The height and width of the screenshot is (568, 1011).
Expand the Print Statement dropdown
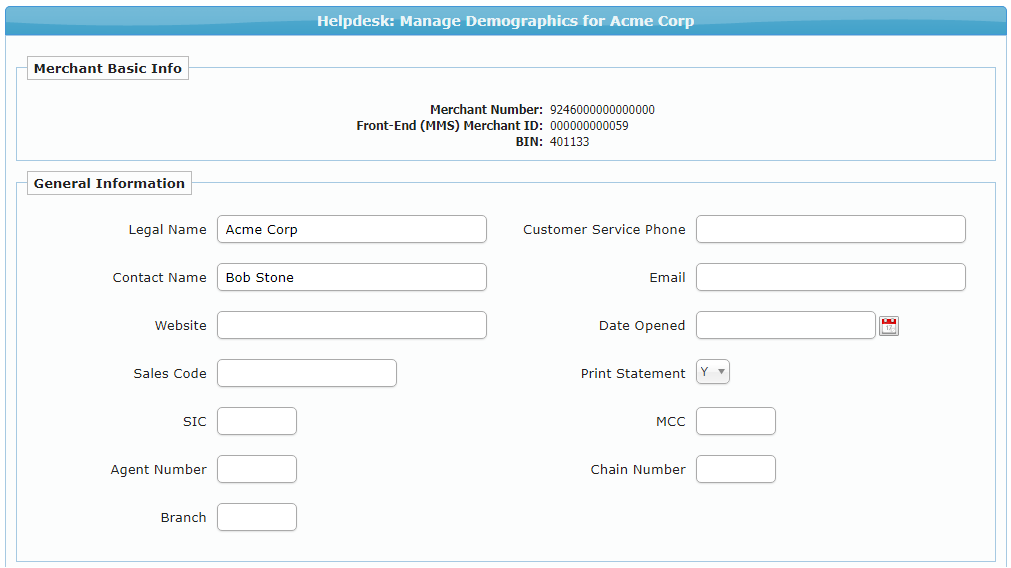(x=713, y=372)
